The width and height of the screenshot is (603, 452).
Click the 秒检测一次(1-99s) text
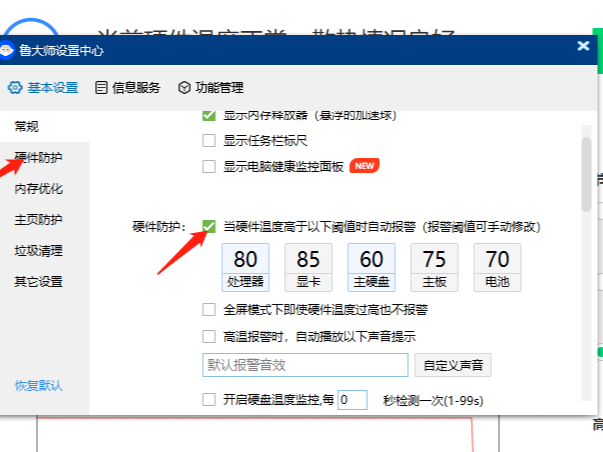(433, 400)
